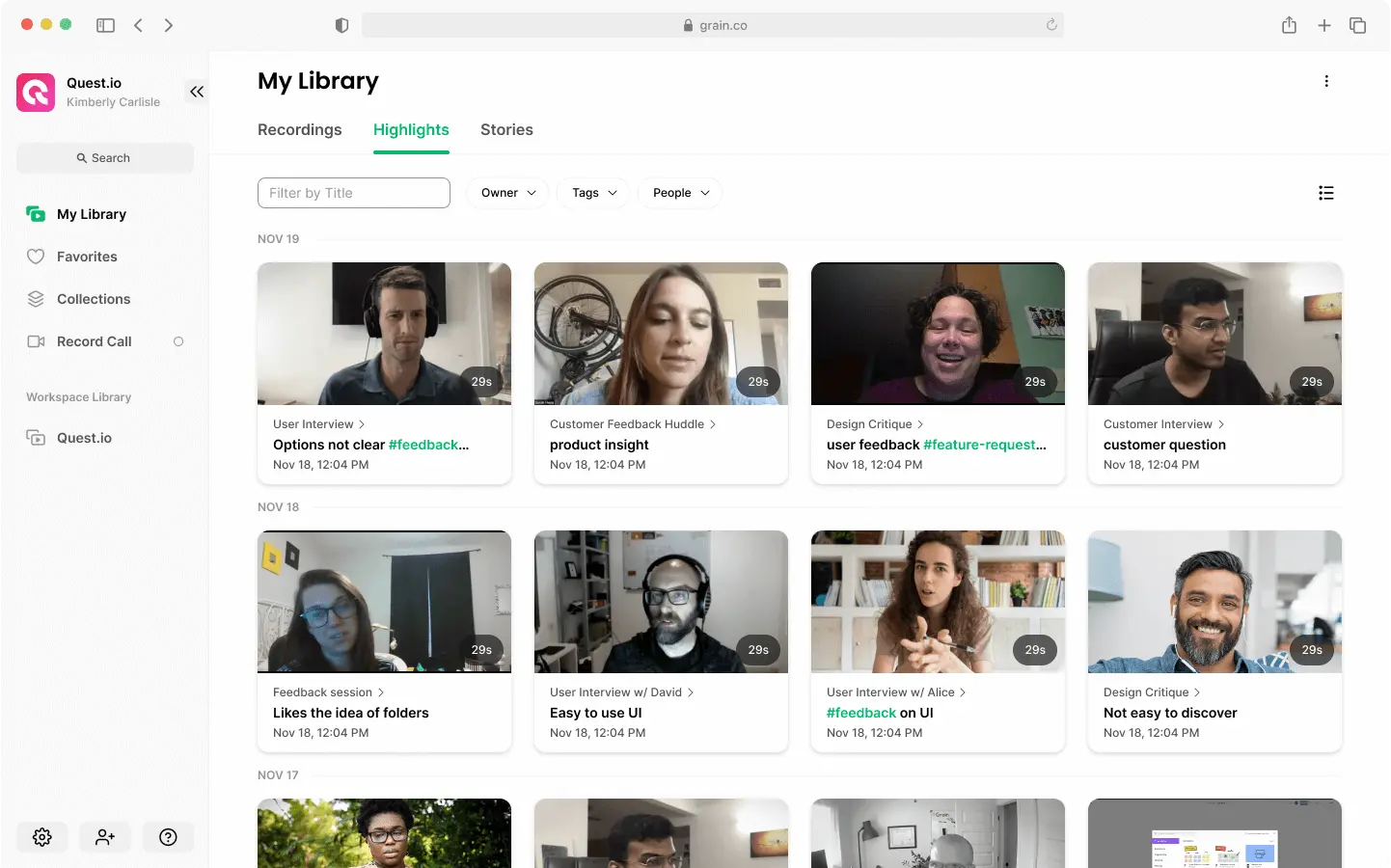Open 'Likes the idea of folders' thumbnail
The image size is (1391, 868).
(384, 602)
